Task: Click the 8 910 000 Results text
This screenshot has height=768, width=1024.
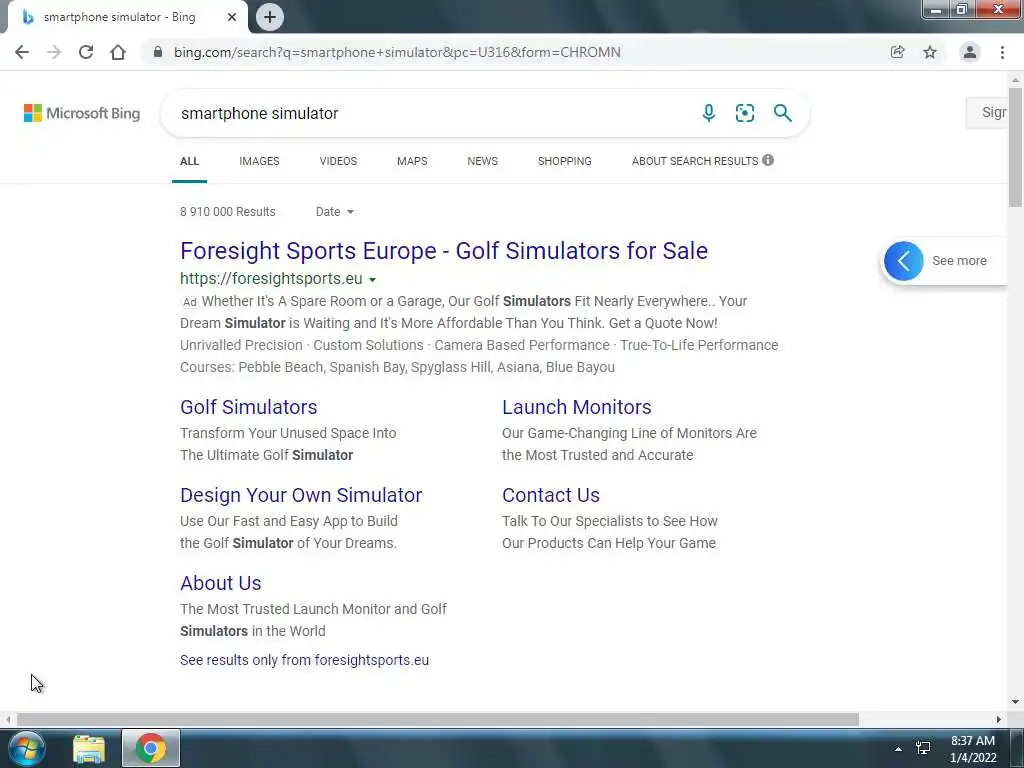Action: click(x=228, y=212)
